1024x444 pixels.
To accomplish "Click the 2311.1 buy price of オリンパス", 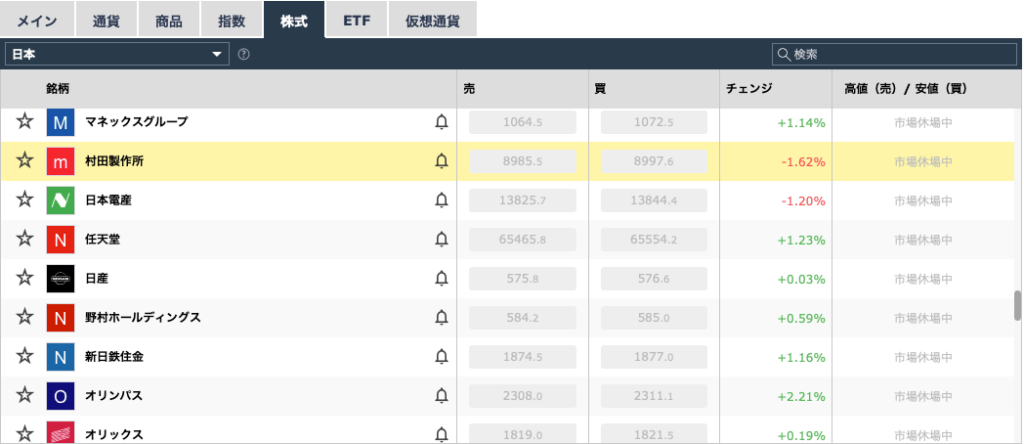I will (x=654, y=396).
